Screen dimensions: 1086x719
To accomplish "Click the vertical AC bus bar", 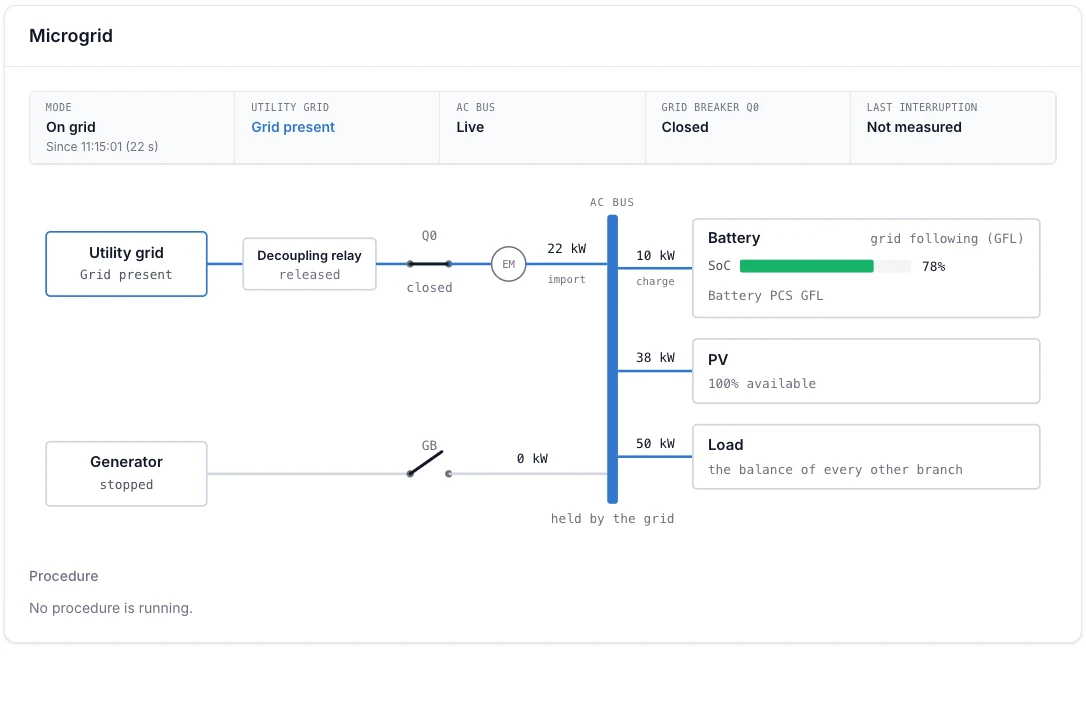I will [612, 359].
